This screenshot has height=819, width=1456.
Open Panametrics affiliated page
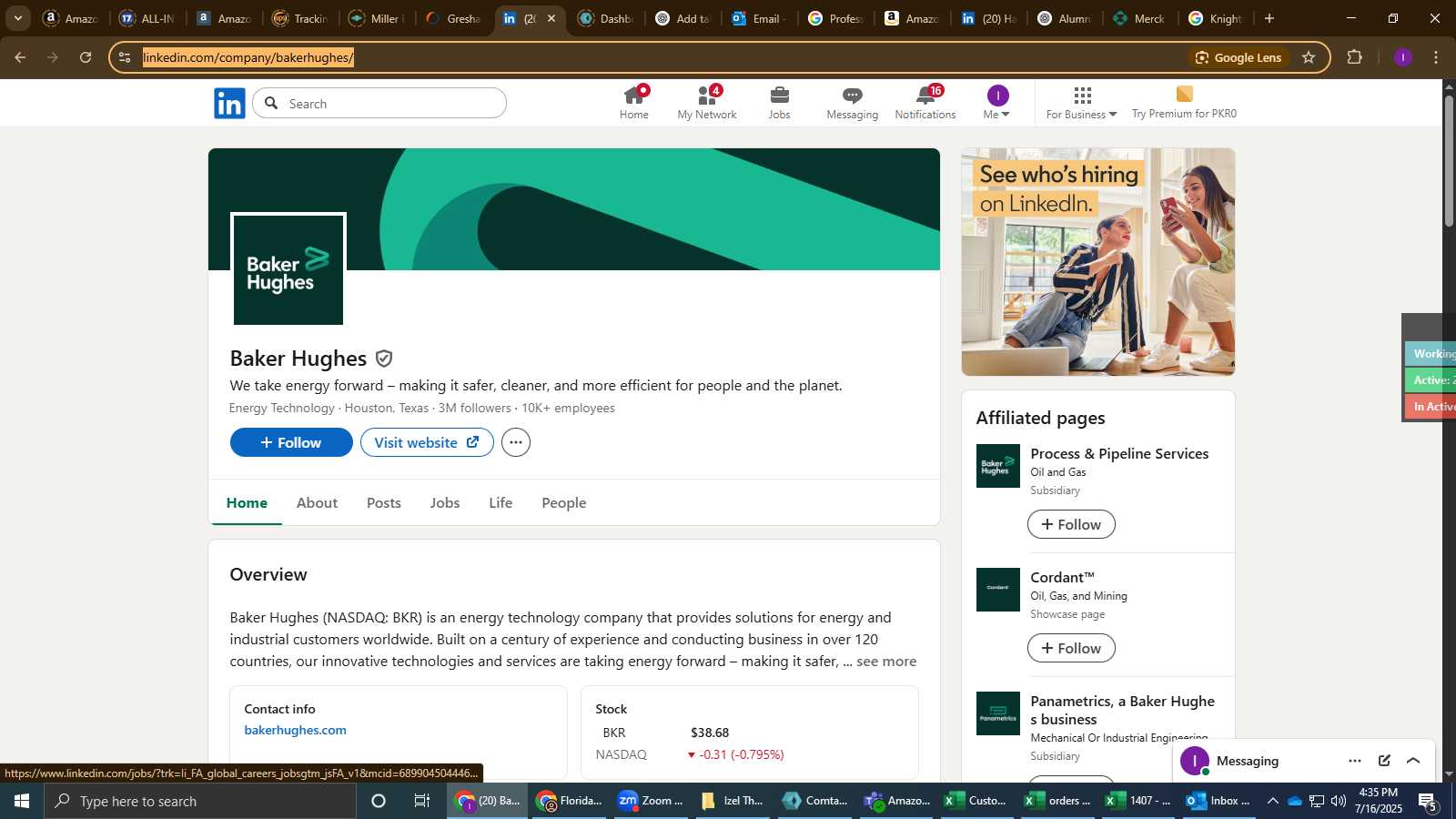pos(1122,710)
